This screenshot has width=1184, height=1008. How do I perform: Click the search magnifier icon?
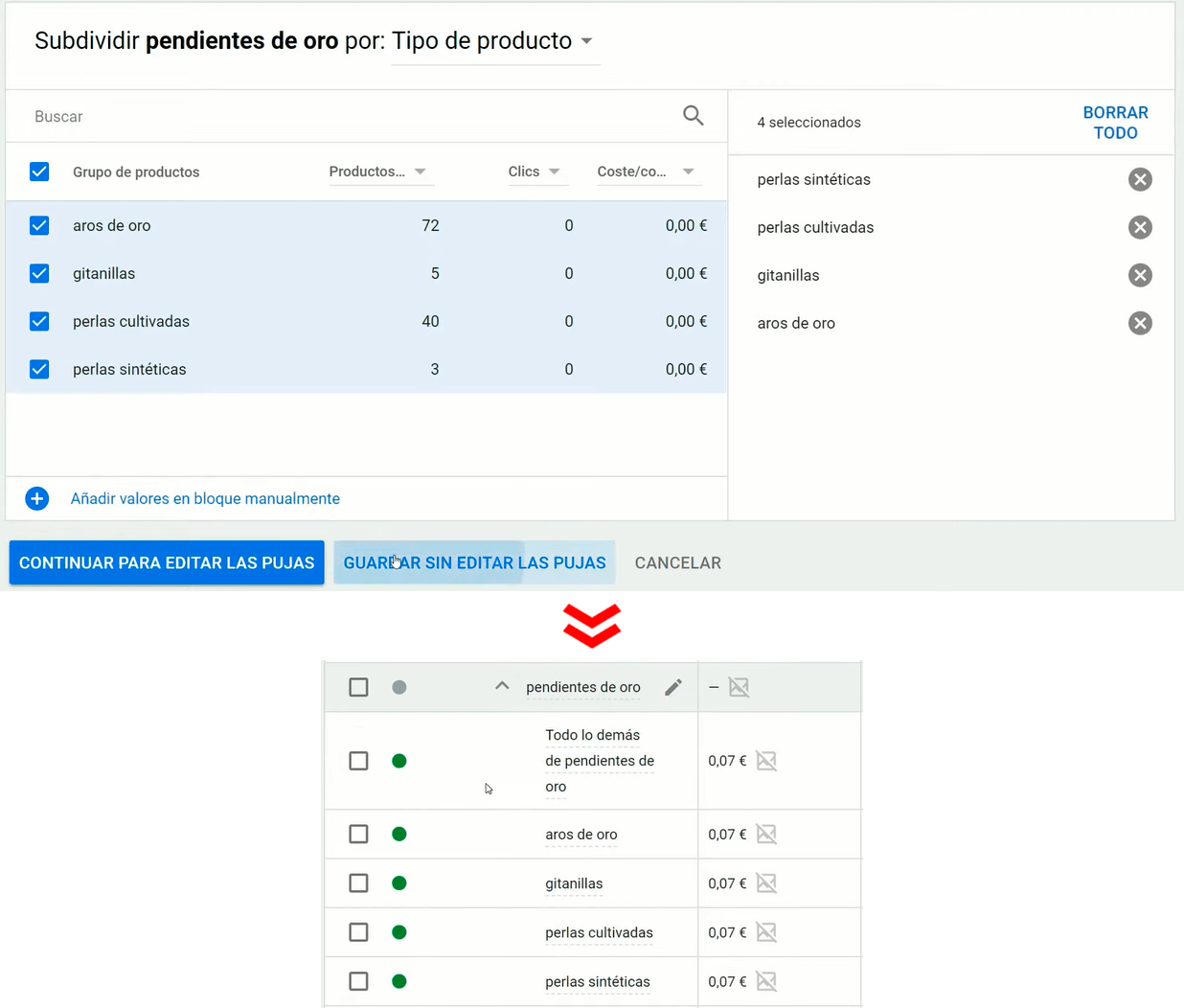tap(693, 116)
